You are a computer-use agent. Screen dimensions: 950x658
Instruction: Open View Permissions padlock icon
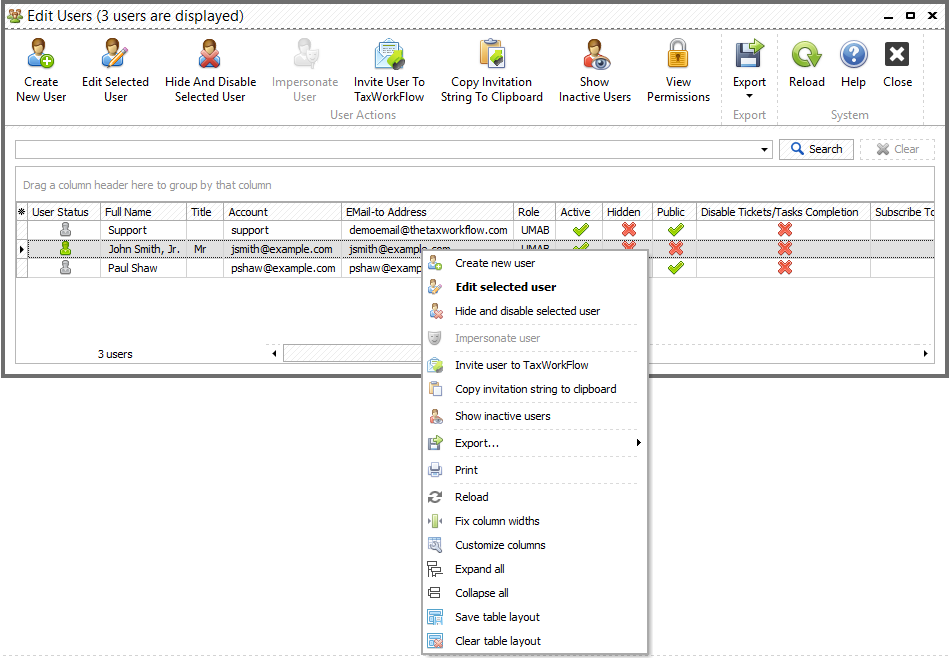coord(678,53)
